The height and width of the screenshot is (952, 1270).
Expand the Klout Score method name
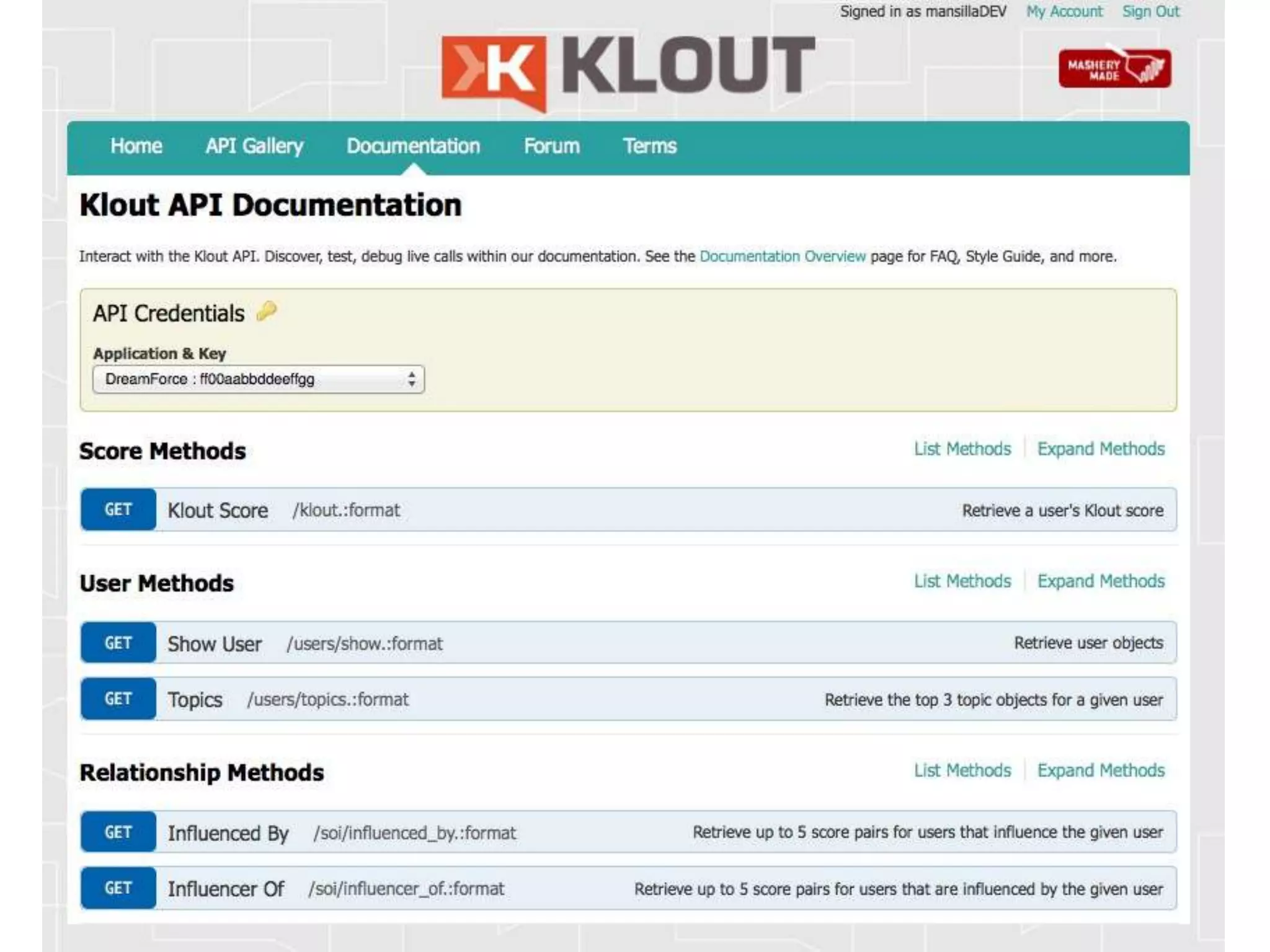pyautogui.click(x=218, y=510)
